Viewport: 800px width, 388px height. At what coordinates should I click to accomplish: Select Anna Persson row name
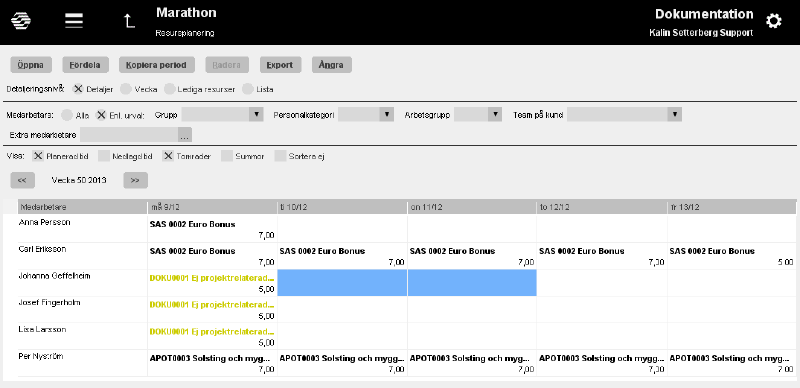[44, 223]
